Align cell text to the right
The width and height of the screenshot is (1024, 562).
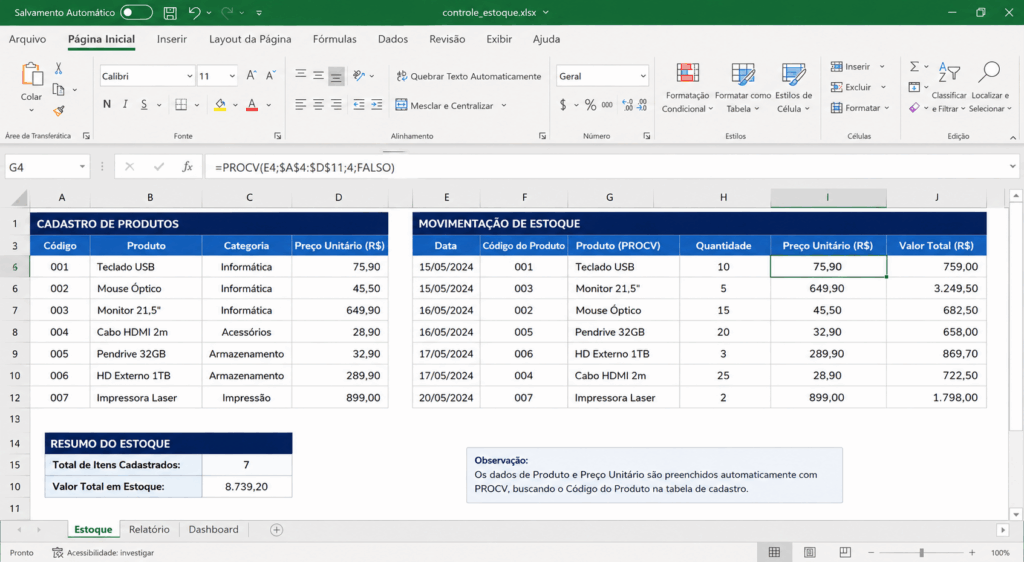pos(336,104)
